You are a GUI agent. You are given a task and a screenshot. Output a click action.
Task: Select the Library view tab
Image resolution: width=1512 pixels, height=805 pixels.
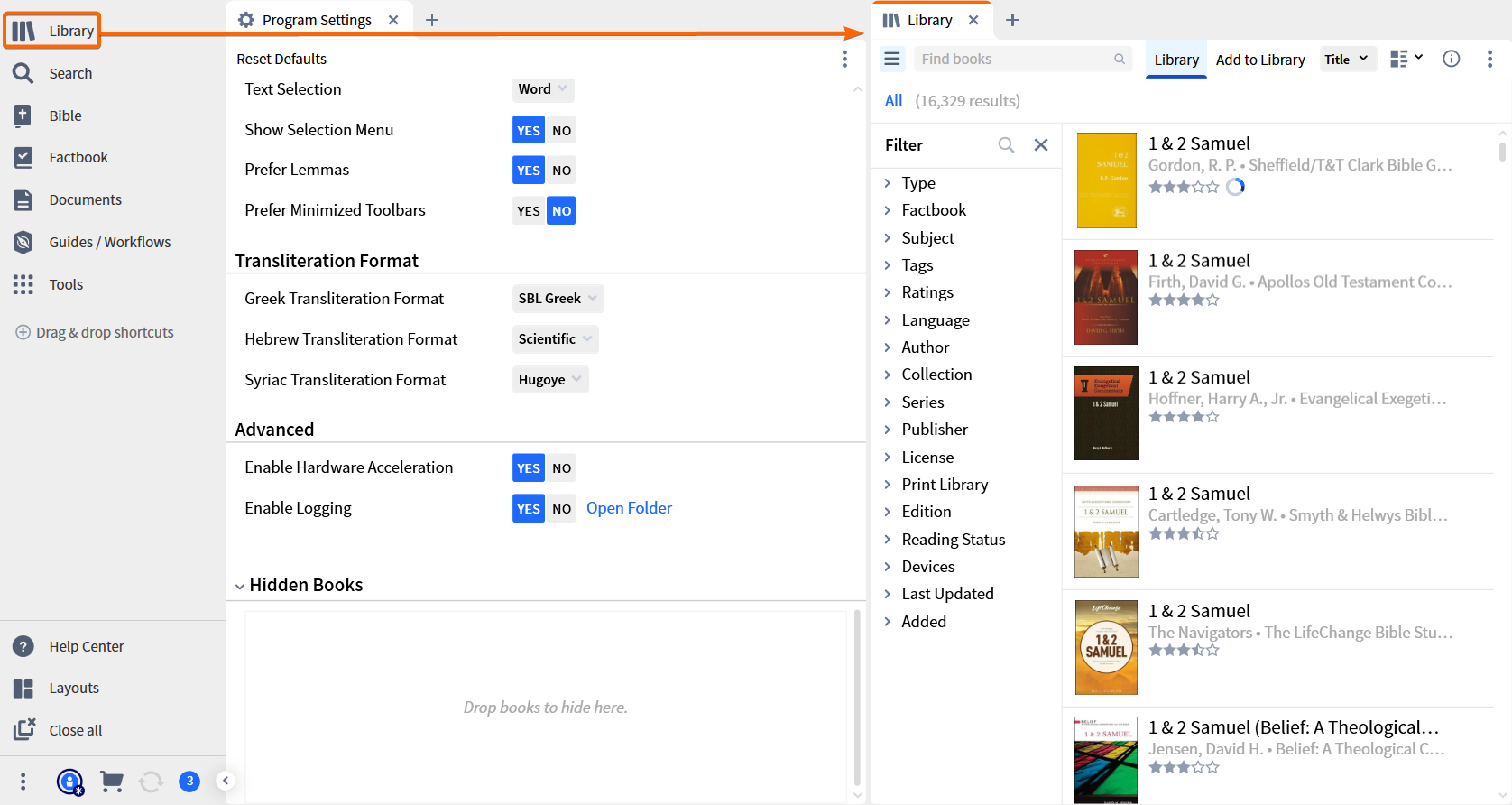click(x=1176, y=60)
